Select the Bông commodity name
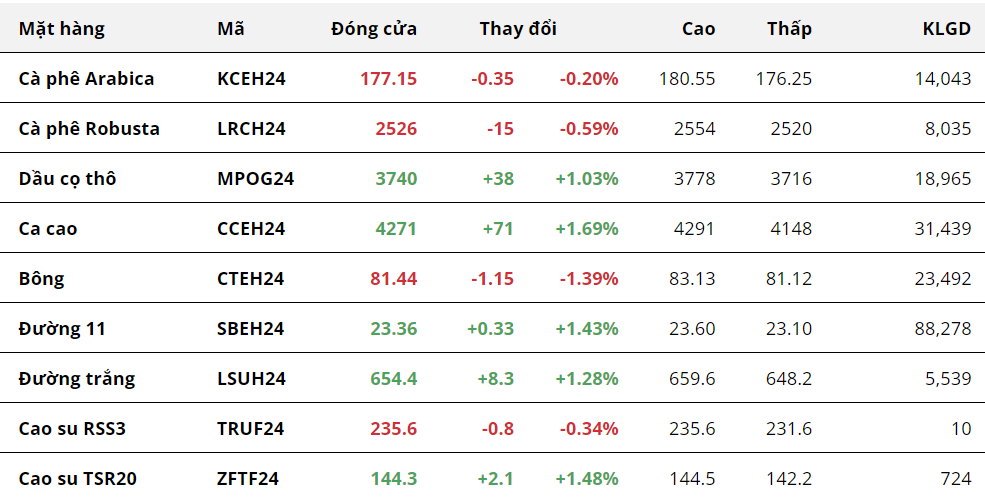The image size is (985, 500). click(x=41, y=279)
